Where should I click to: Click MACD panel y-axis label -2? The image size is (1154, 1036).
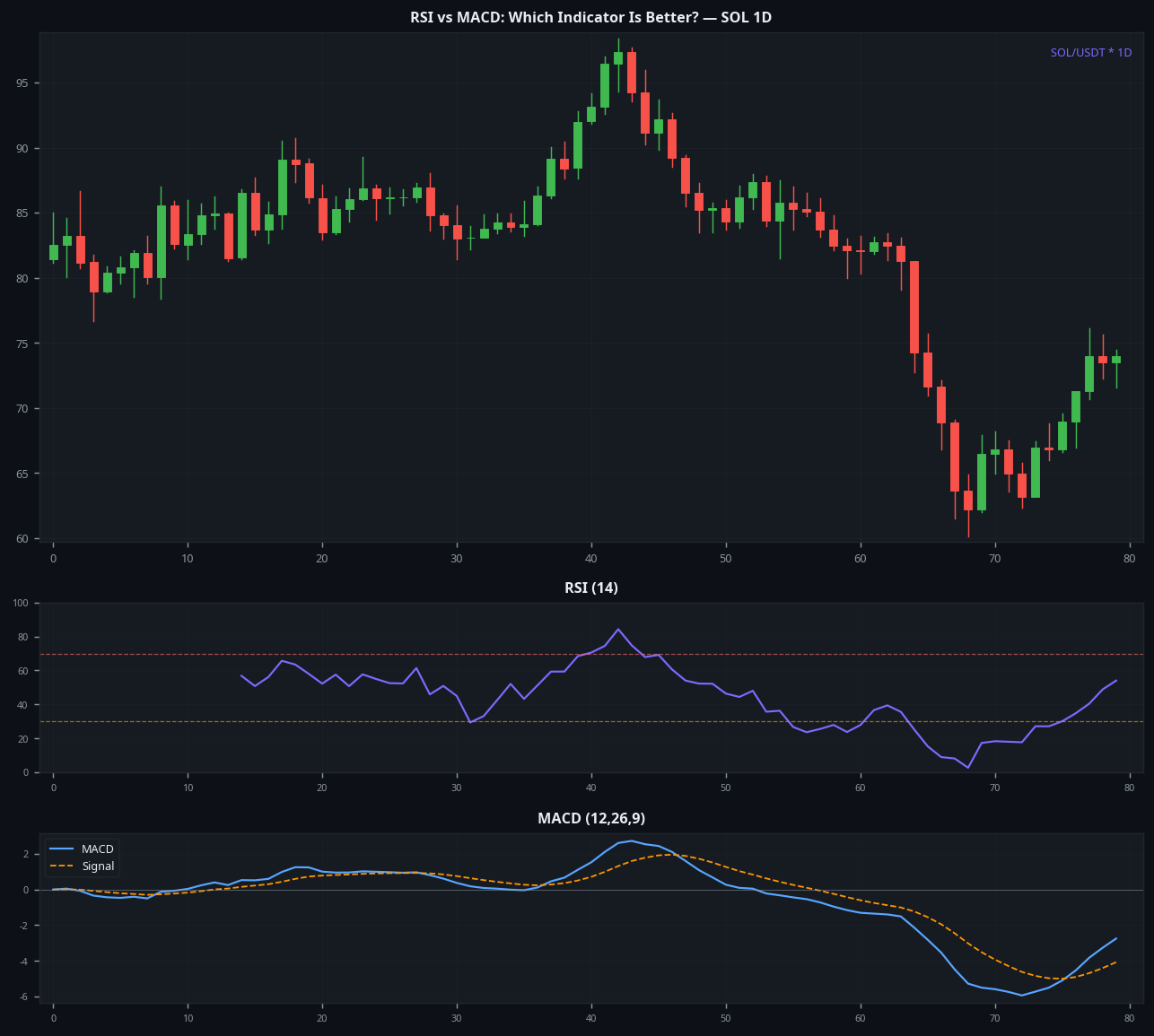click(23, 926)
